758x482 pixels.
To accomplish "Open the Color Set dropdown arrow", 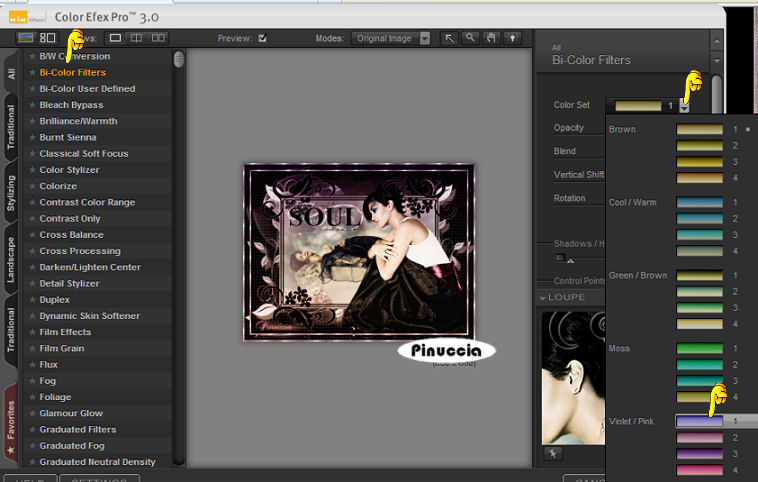I will tap(684, 105).
